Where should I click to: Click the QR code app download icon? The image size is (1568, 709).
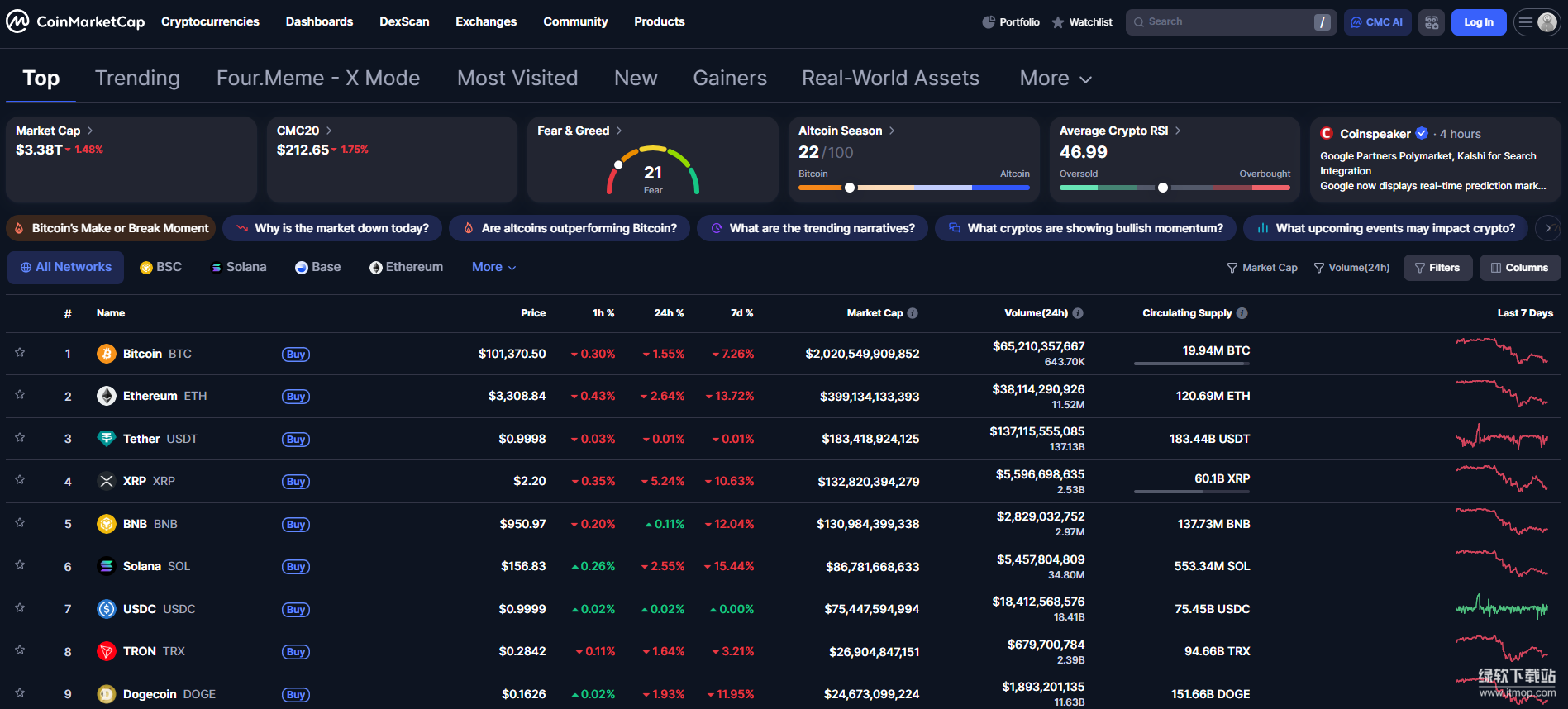tap(1432, 22)
